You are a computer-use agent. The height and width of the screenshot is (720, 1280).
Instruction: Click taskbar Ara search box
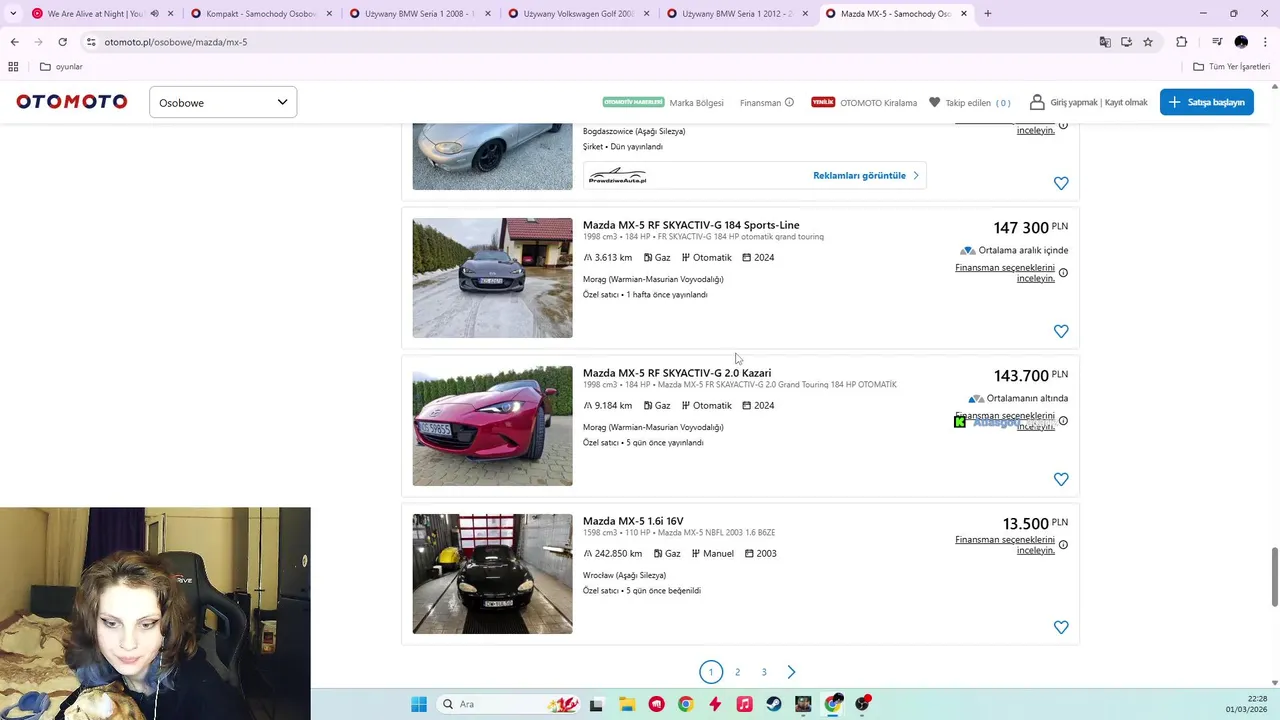[510, 704]
